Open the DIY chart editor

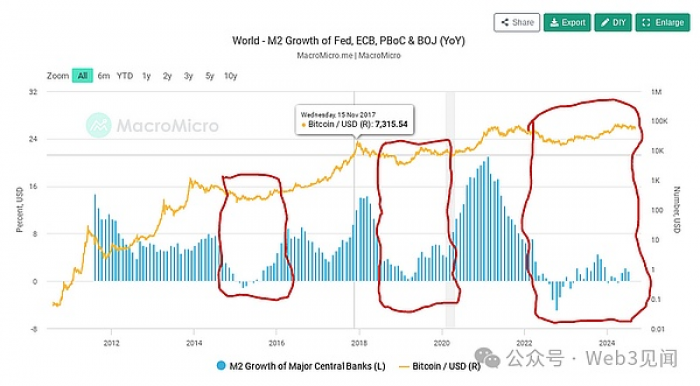point(612,22)
